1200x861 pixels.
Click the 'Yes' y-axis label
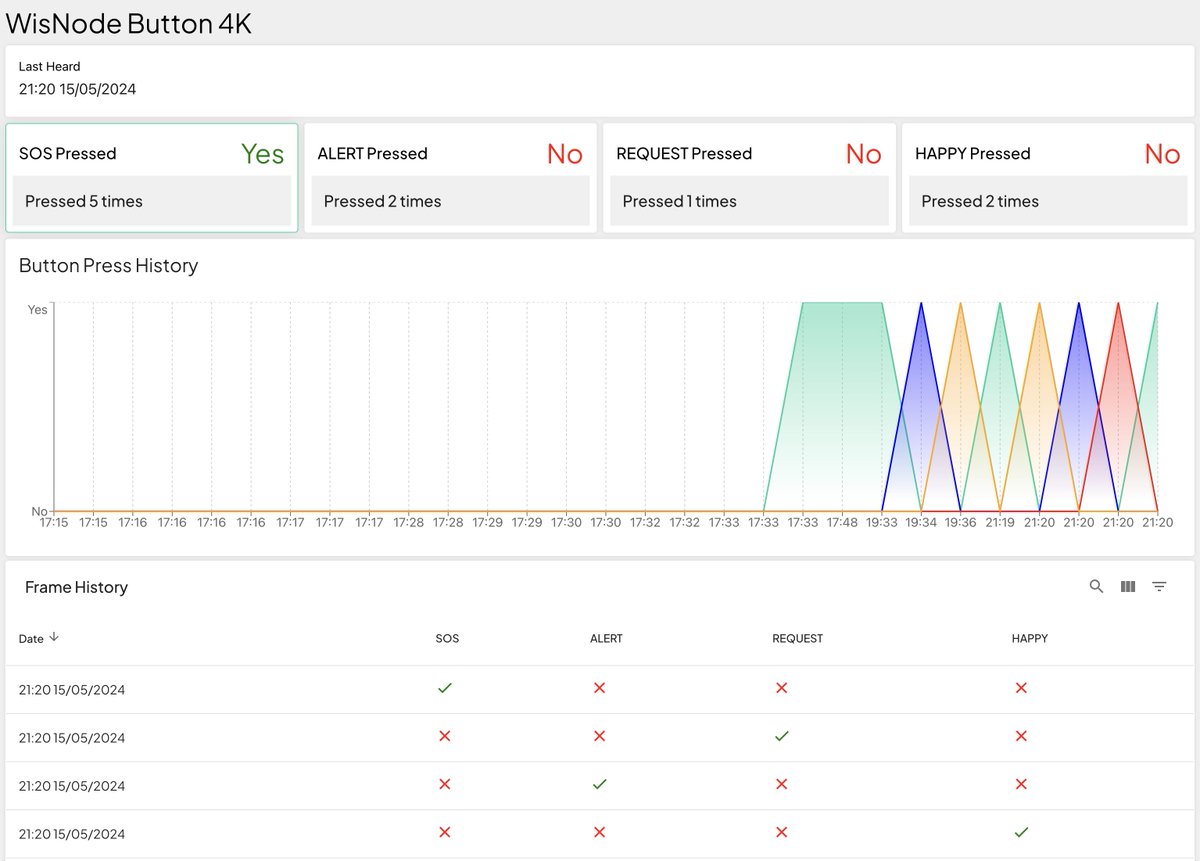pos(37,310)
